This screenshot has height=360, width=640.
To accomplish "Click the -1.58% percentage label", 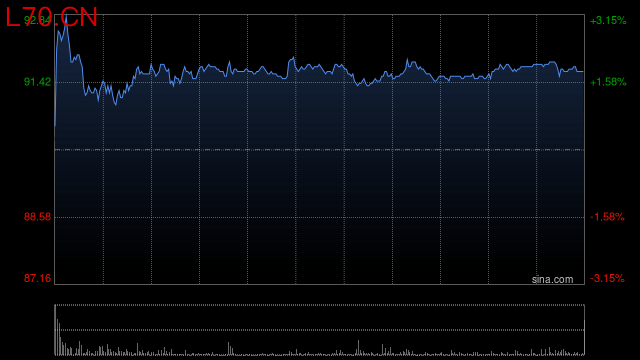I will [x=607, y=217].
